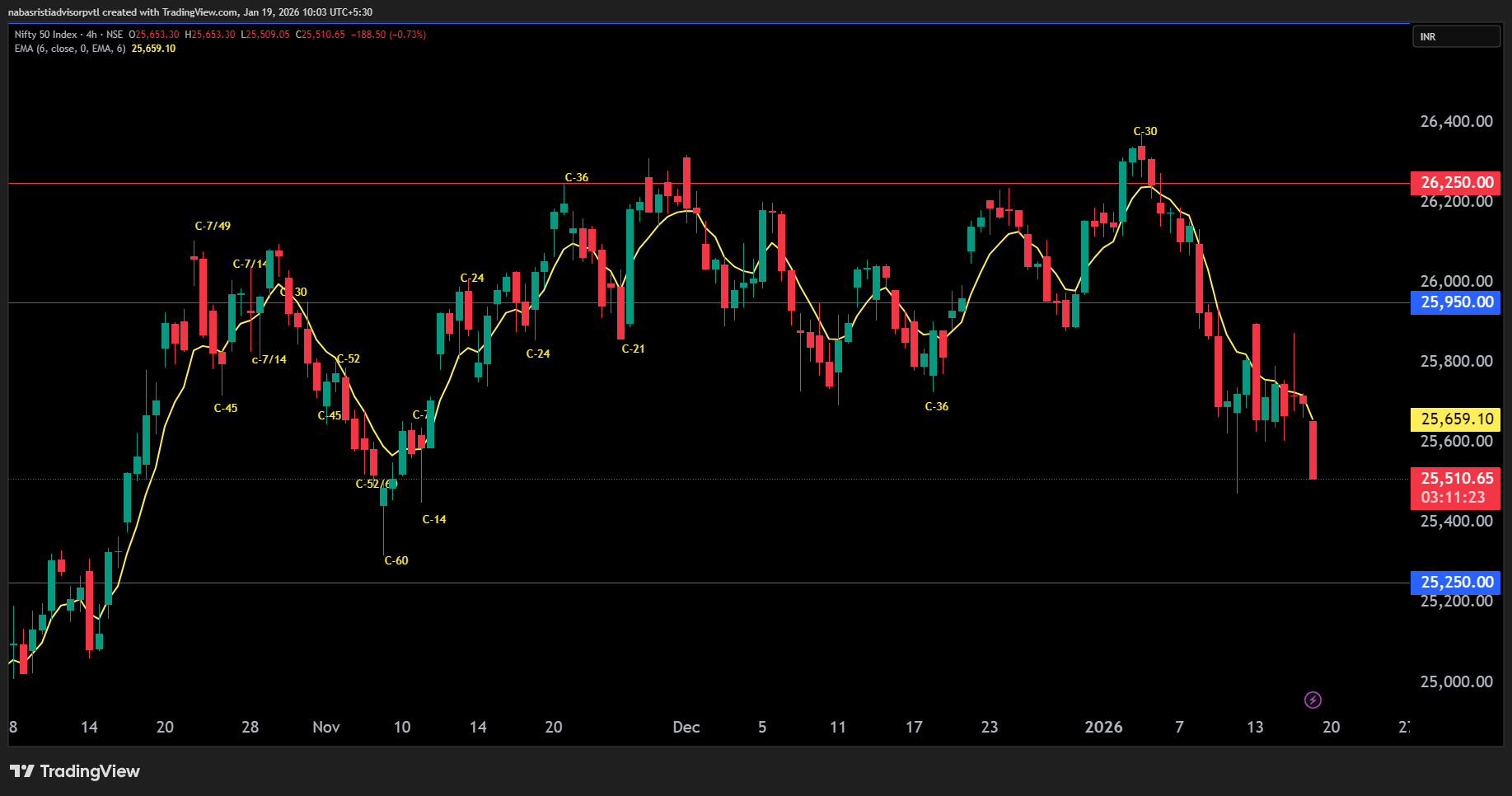This screenshot has width=1512, height=796.
Task: Click the Nov label on the date axis
Action: tap(326, 727)
